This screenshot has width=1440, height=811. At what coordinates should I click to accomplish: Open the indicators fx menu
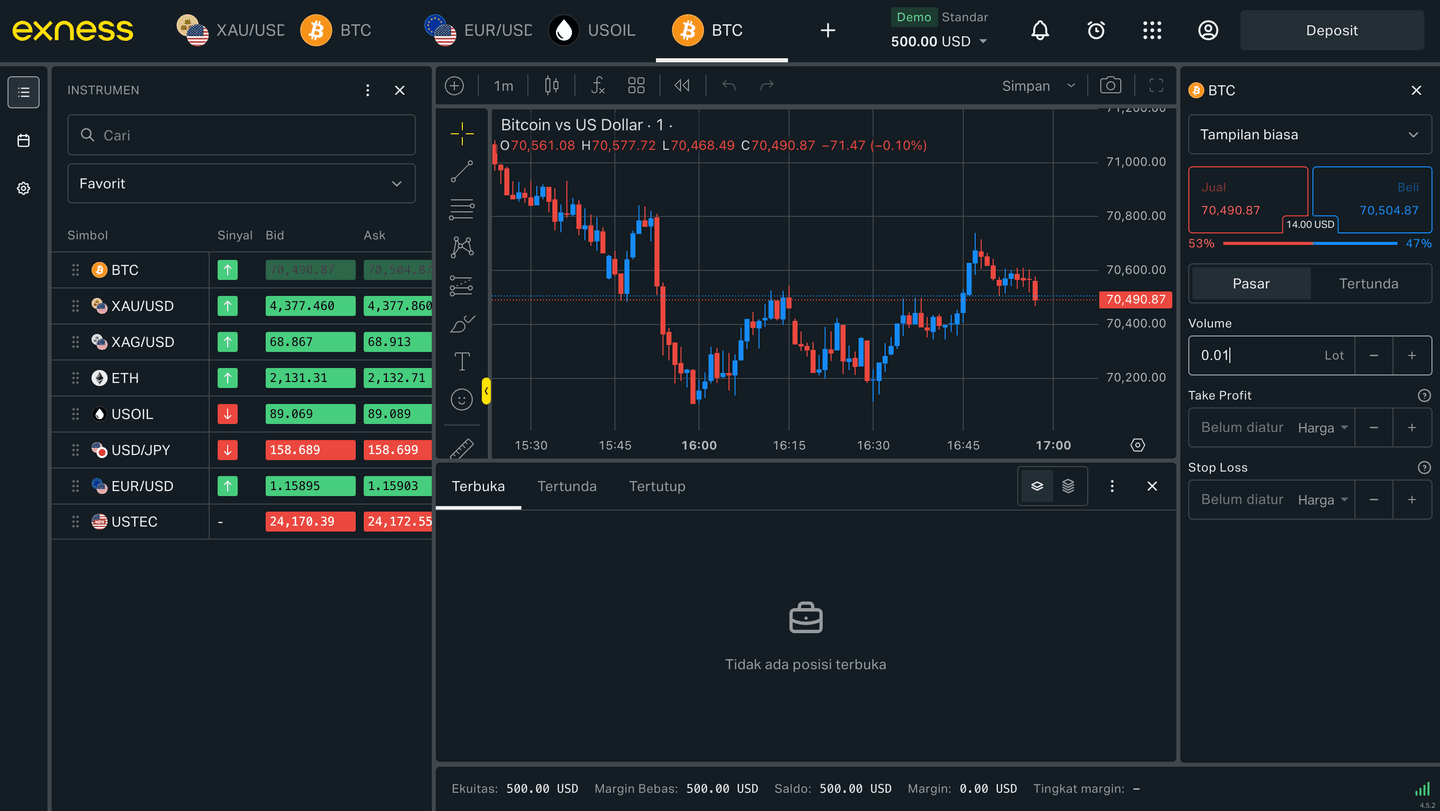click(x=597, y=86)
